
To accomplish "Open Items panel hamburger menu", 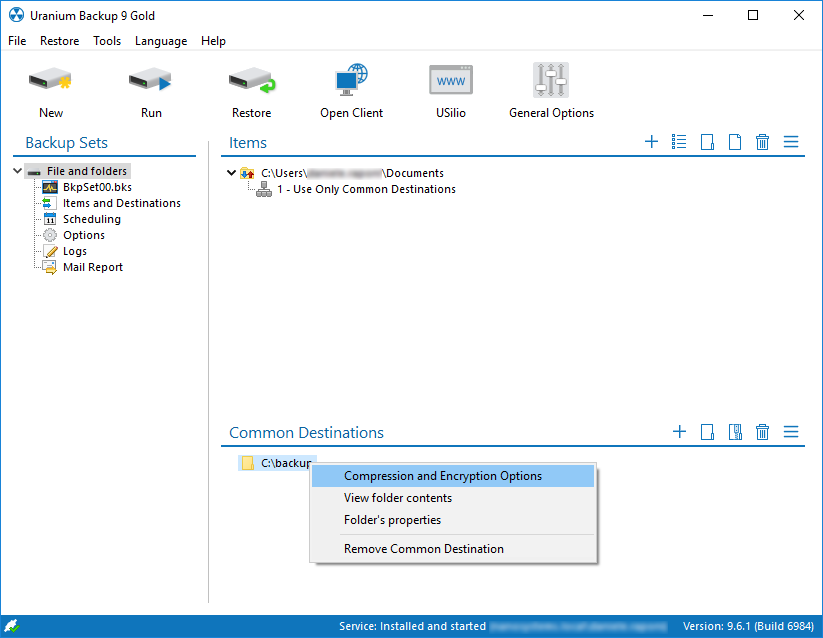I will click(791, 142).
